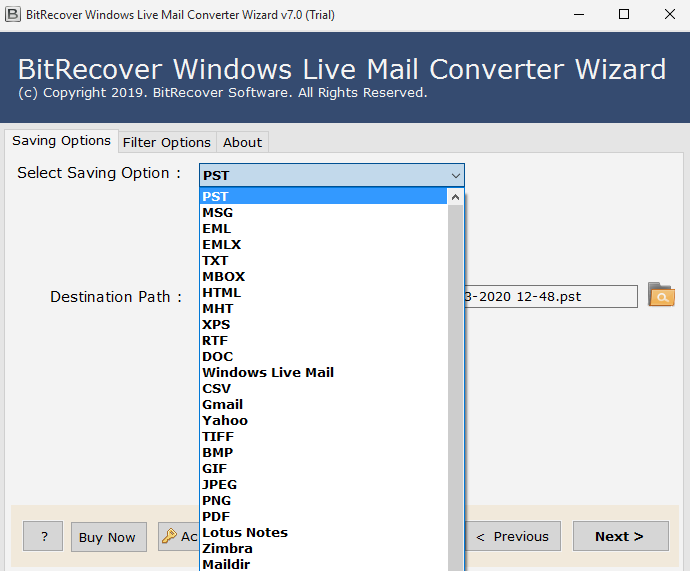Select the highlighted PST list entry
The width and height of the screenshot is (690, 571).
coord(215,196)
